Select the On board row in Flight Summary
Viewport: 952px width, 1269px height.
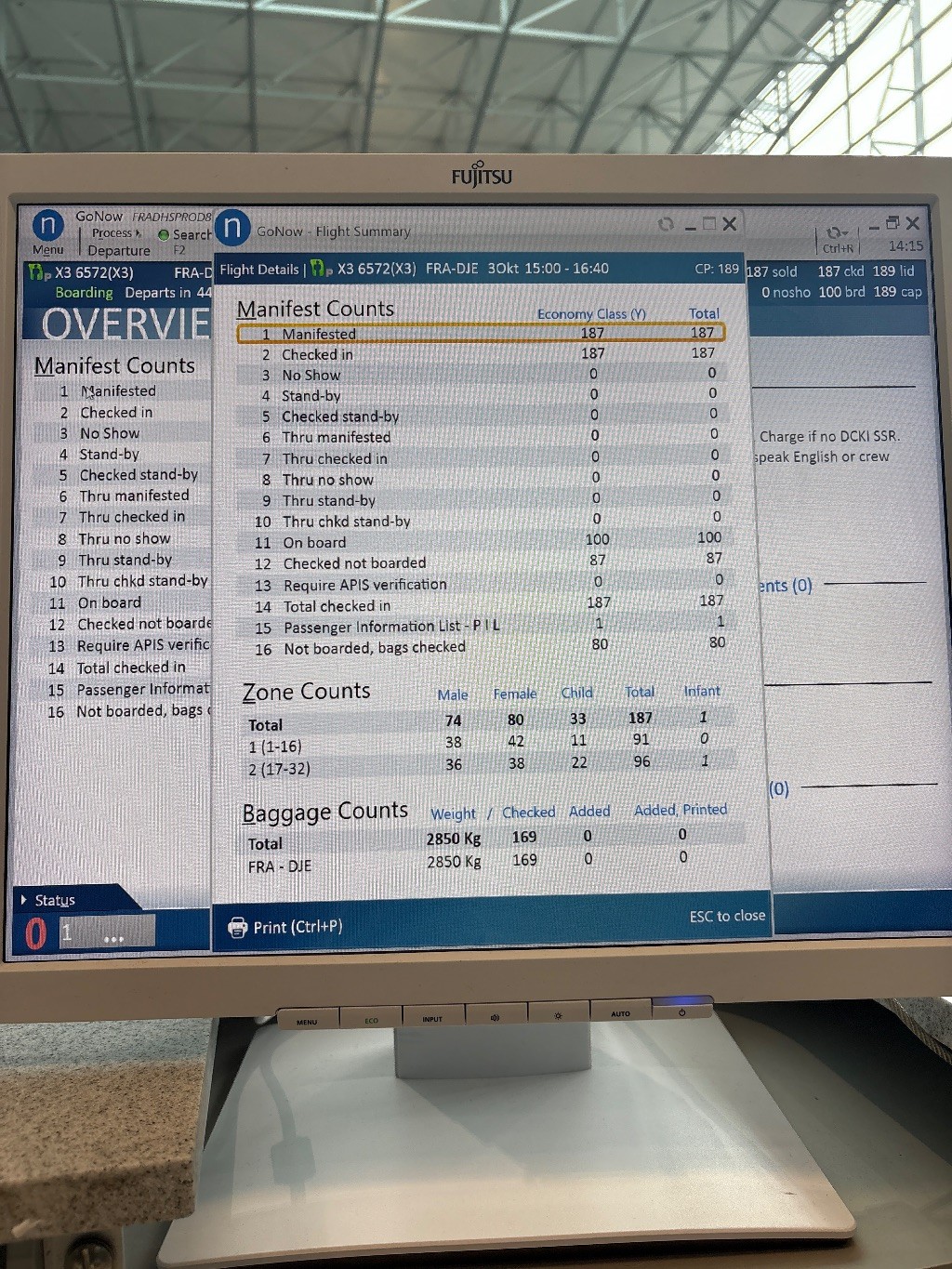tap(480, 542)
